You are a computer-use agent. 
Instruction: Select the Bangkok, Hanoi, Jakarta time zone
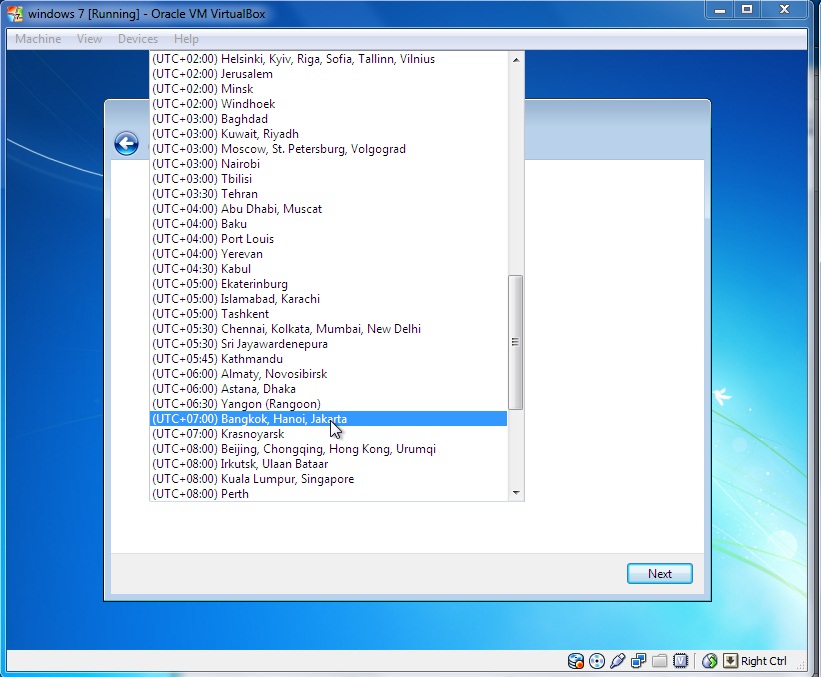click(328, 419)
